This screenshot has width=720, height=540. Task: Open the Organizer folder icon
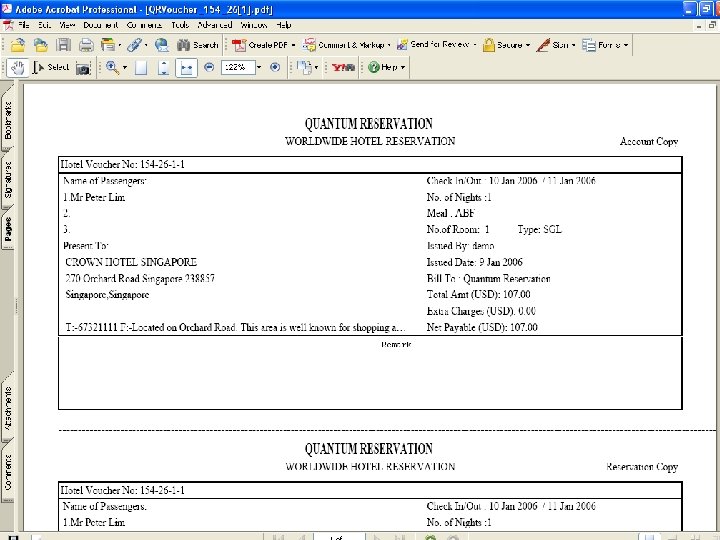[40, 45]
